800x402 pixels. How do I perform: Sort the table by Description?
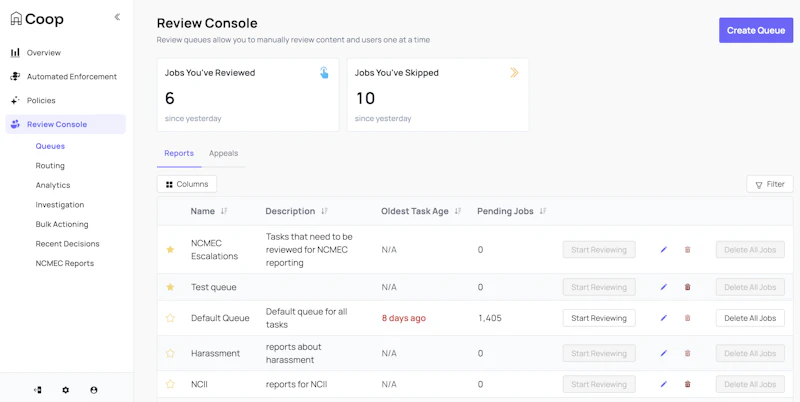(324, 211)
